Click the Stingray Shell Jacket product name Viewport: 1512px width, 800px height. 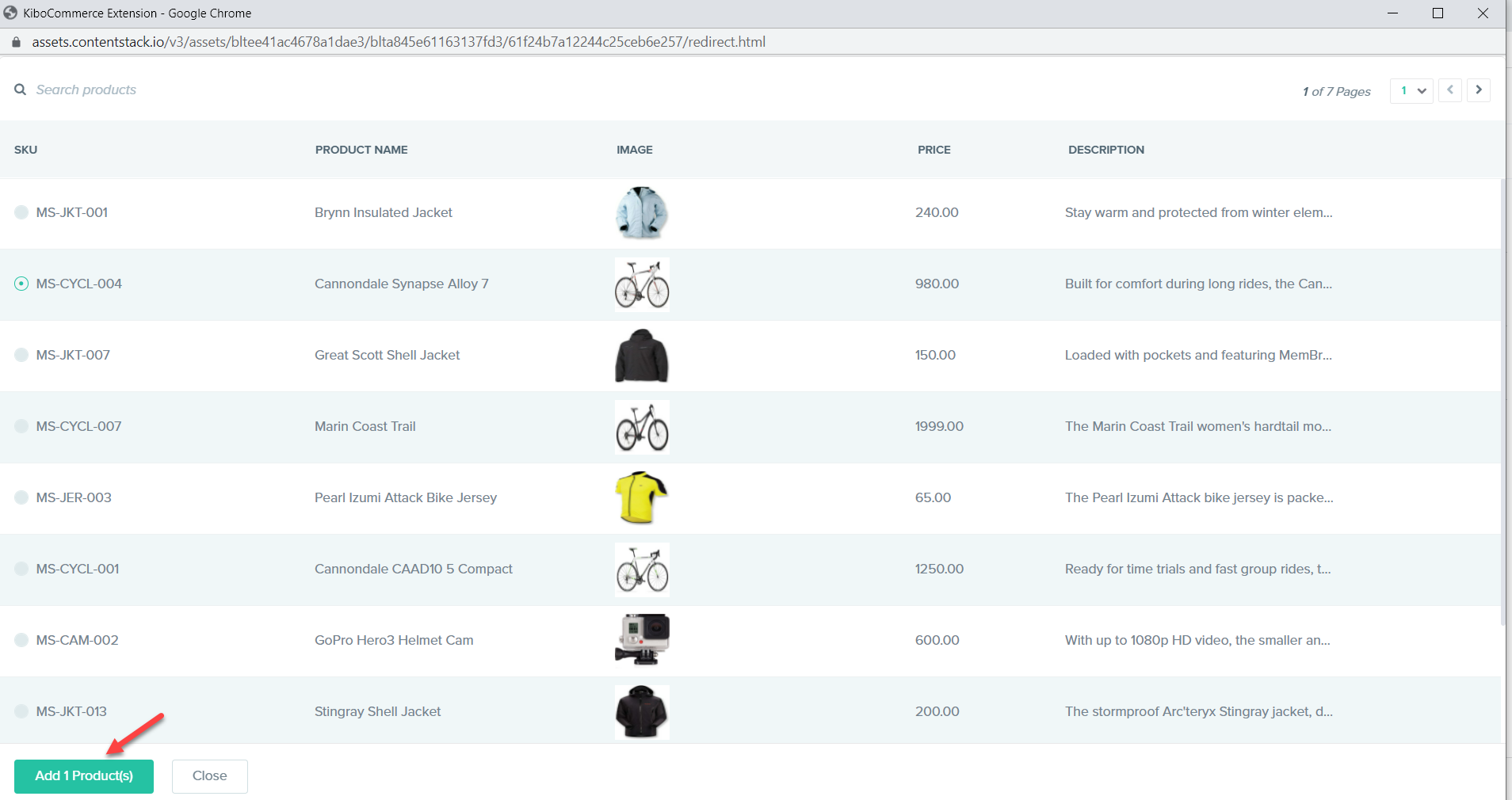(376, 711)
